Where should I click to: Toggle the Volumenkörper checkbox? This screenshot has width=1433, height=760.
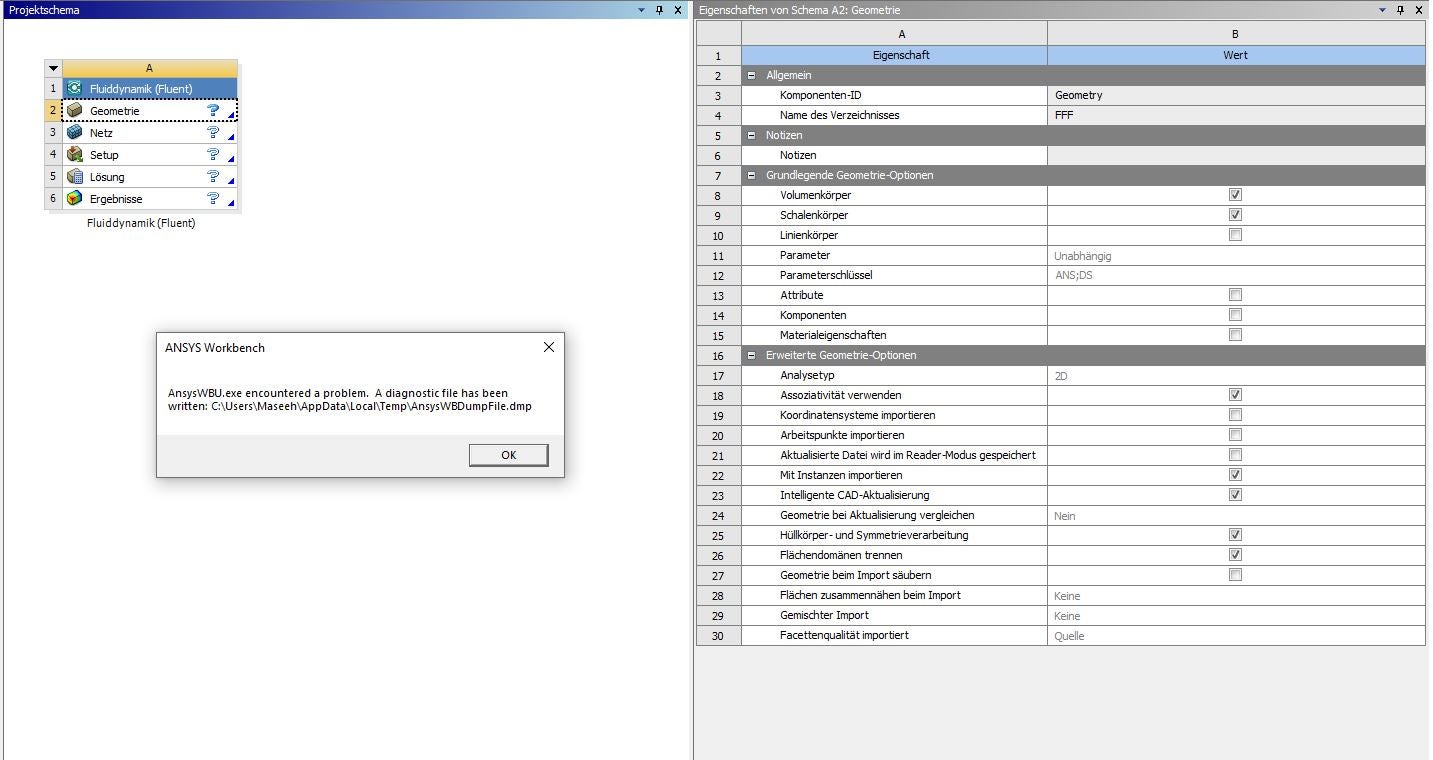pos(1235,195)
